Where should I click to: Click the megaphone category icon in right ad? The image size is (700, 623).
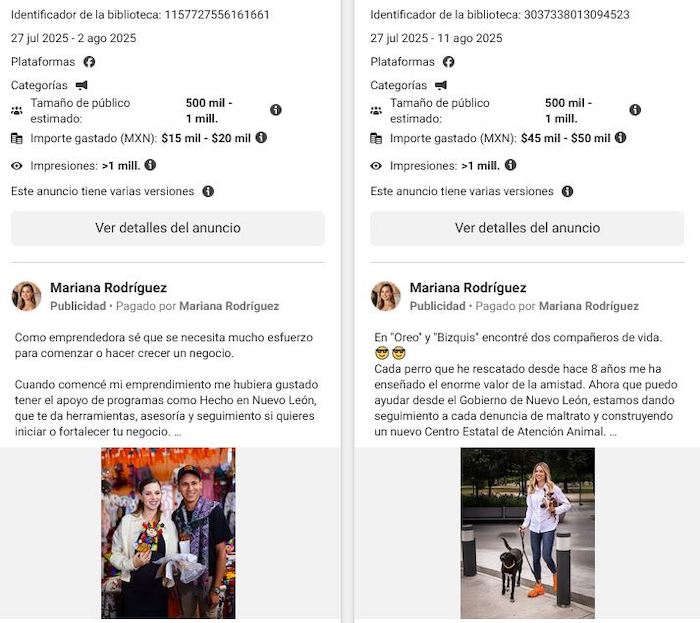[441, 85]
